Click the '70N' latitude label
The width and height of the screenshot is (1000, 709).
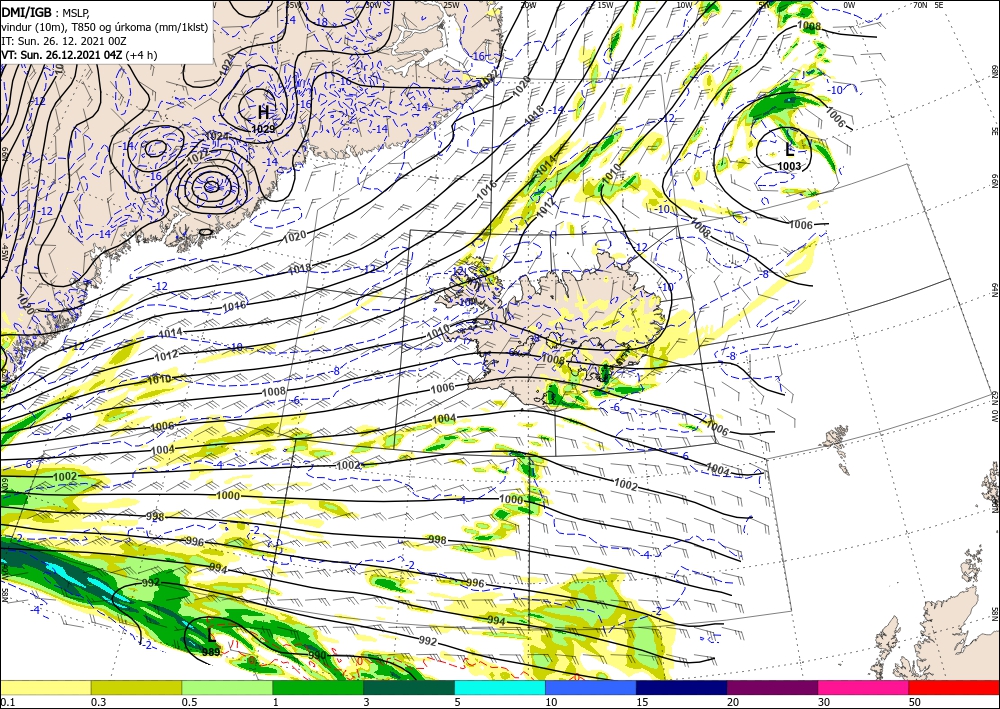click(x=920, y=4)
